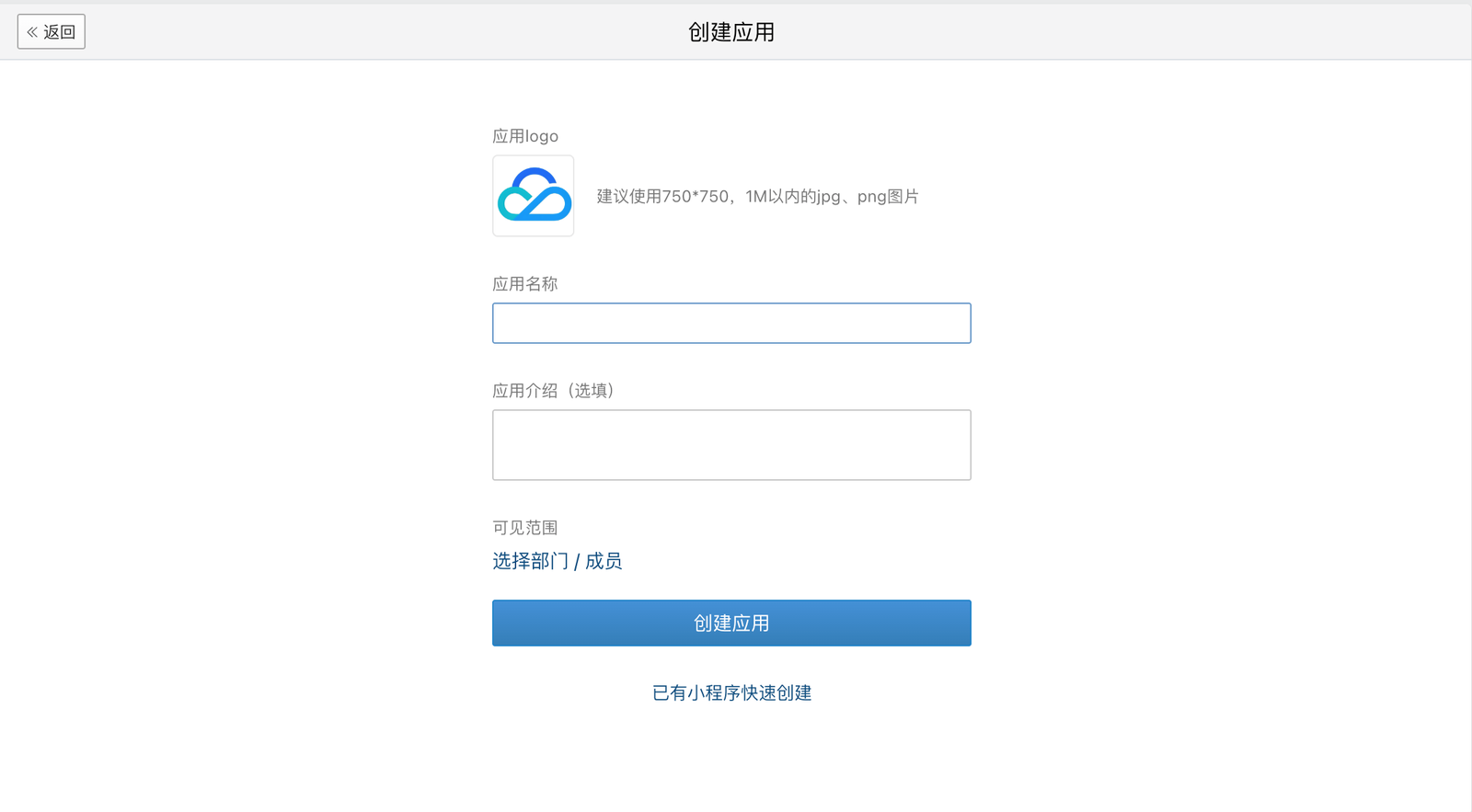This screenshot has height=812, width=1472.
Task: Click the double-chevron icon in the 返回 button
Action: (x=32, y=32)
